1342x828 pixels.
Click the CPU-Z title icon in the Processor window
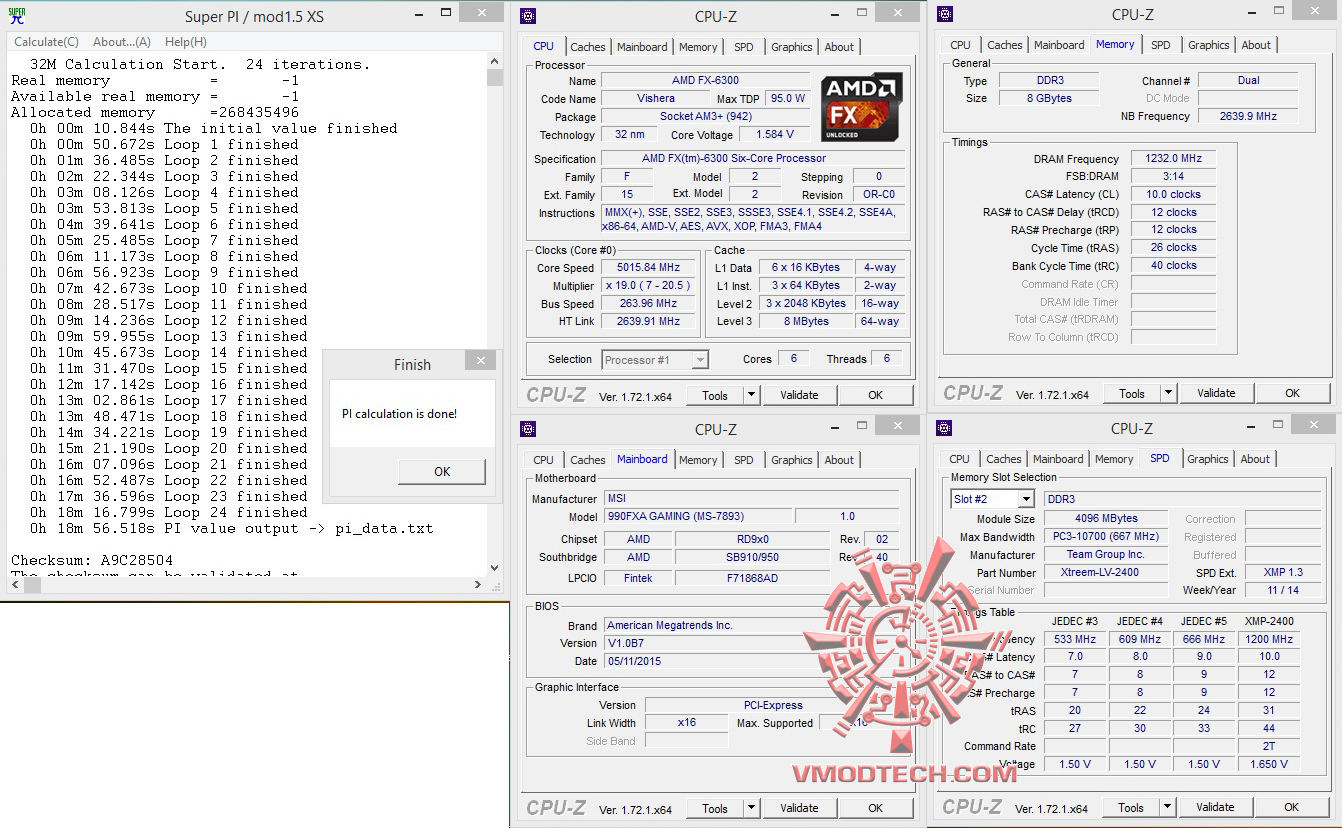click(x=528, y=16)
